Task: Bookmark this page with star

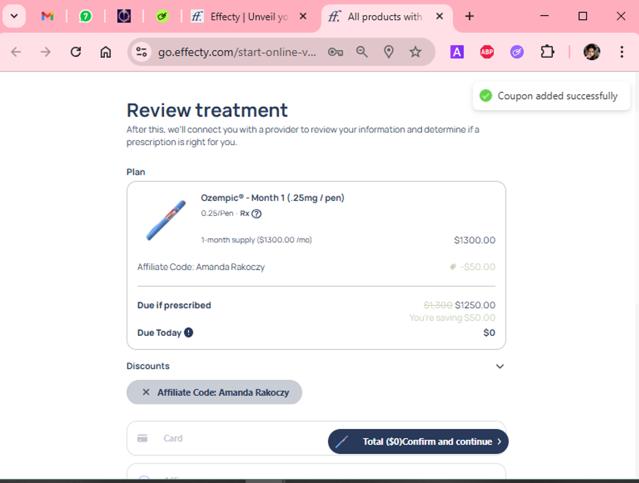Action: click(415, 52)
